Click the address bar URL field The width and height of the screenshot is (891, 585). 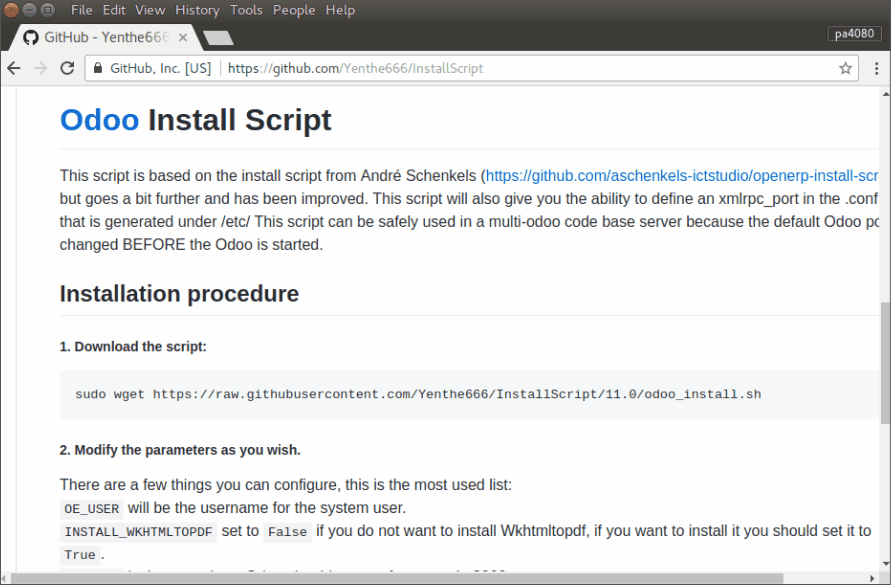point(500,69)
